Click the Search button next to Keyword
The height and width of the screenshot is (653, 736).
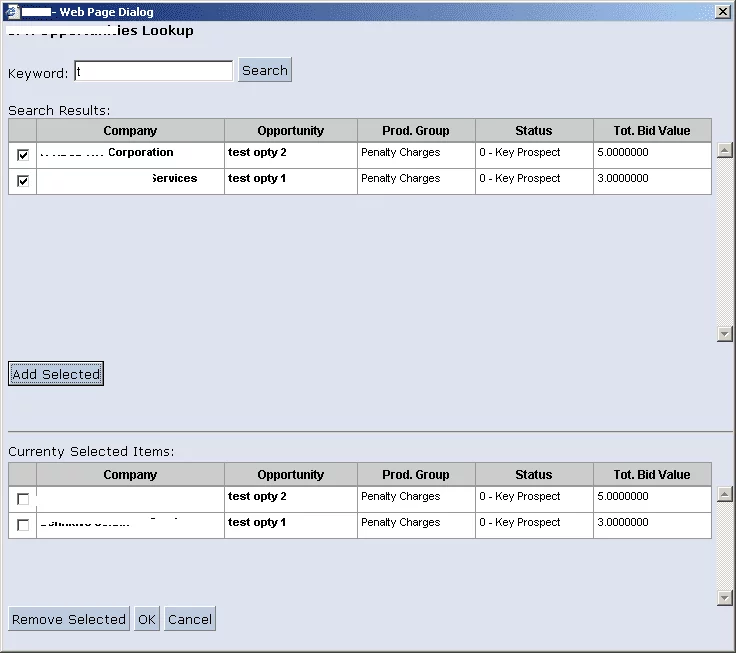265,71
